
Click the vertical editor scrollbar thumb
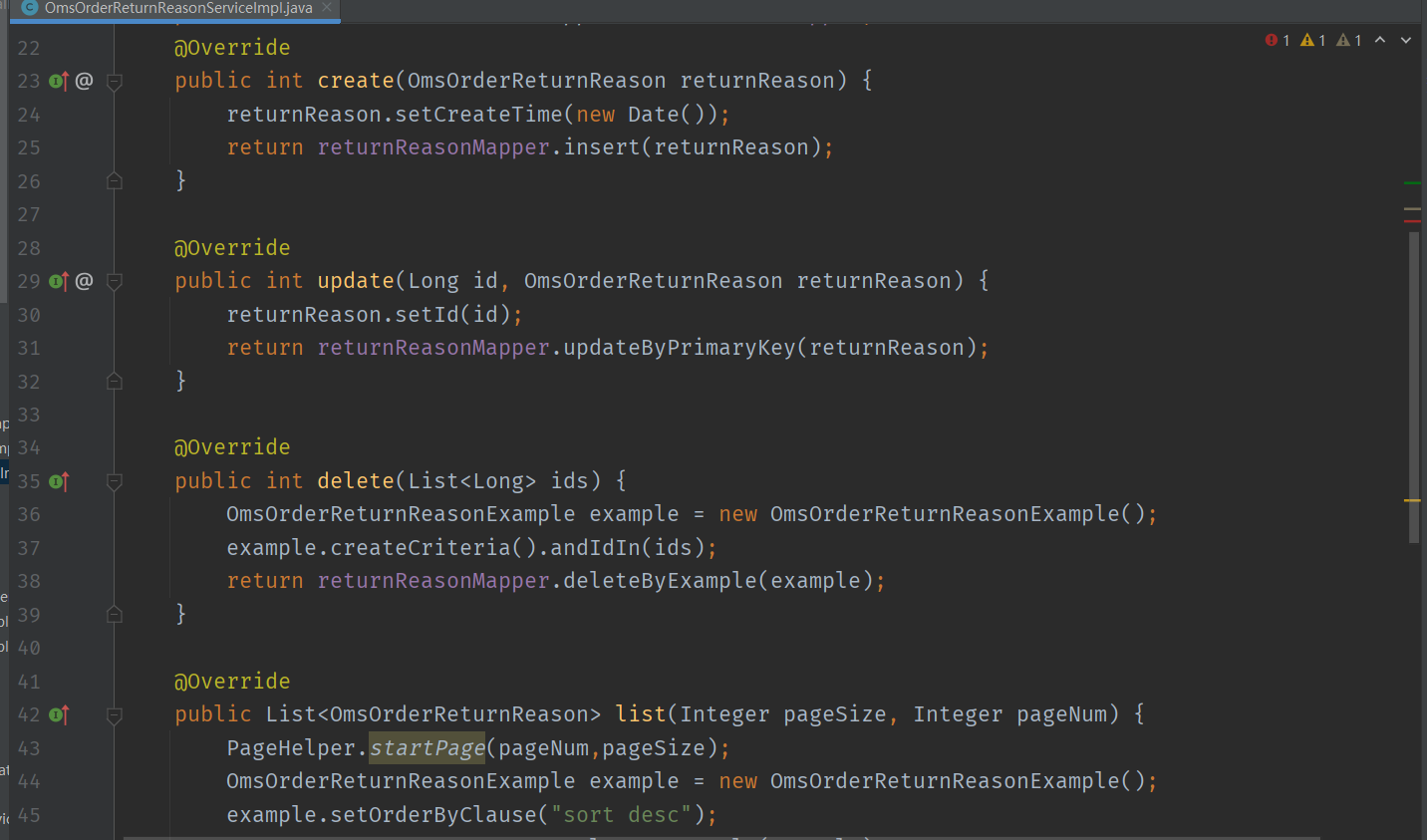(x=1413, y=388)
